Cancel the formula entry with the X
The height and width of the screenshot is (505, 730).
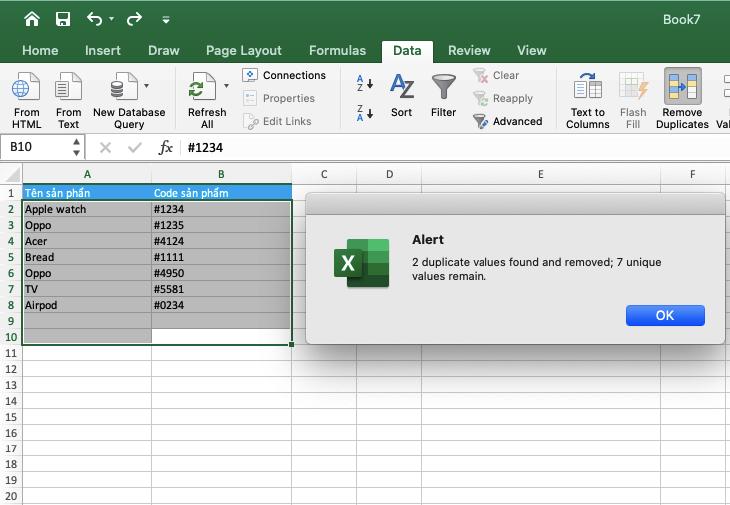105,148
